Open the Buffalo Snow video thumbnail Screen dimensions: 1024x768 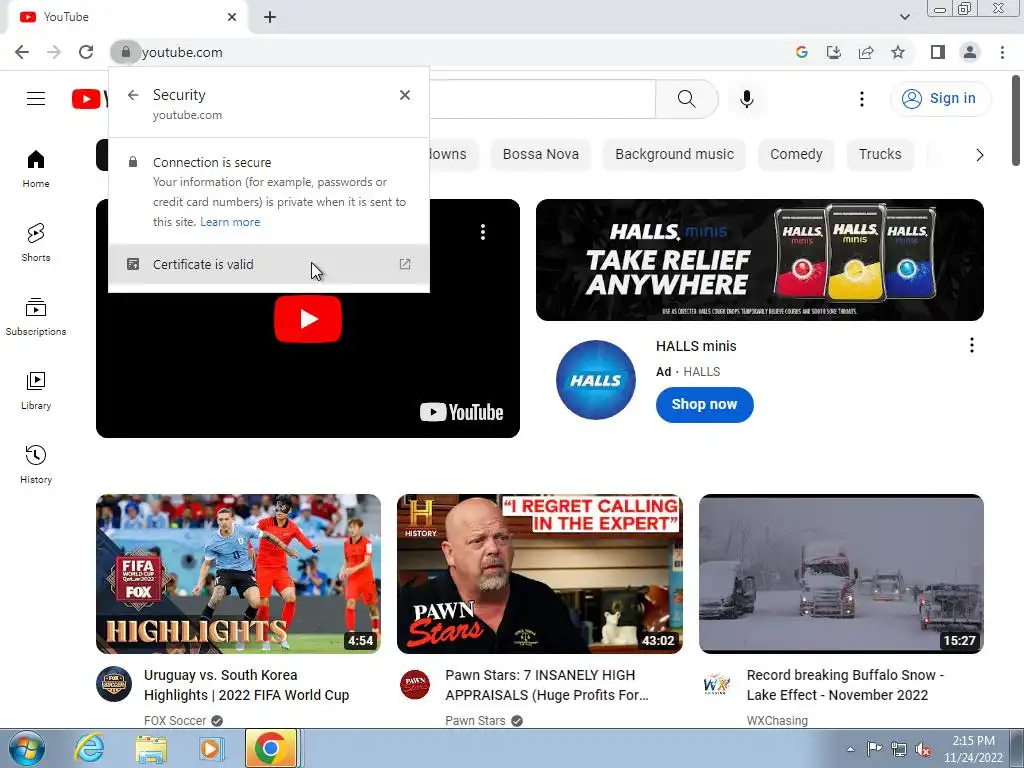point(841,573)
